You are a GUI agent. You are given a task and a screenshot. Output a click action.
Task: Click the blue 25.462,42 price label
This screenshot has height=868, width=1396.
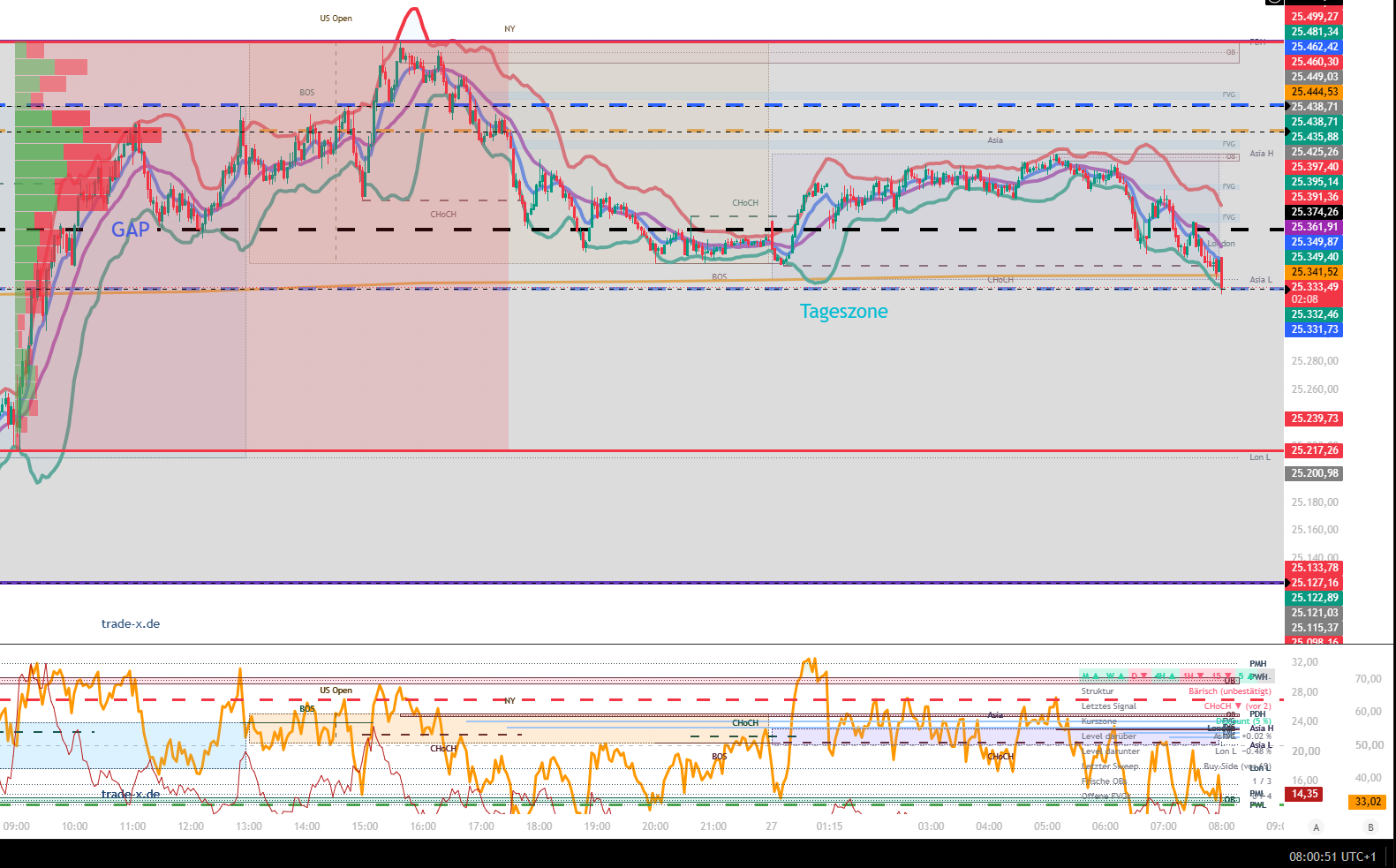(x=1315, y=47)
